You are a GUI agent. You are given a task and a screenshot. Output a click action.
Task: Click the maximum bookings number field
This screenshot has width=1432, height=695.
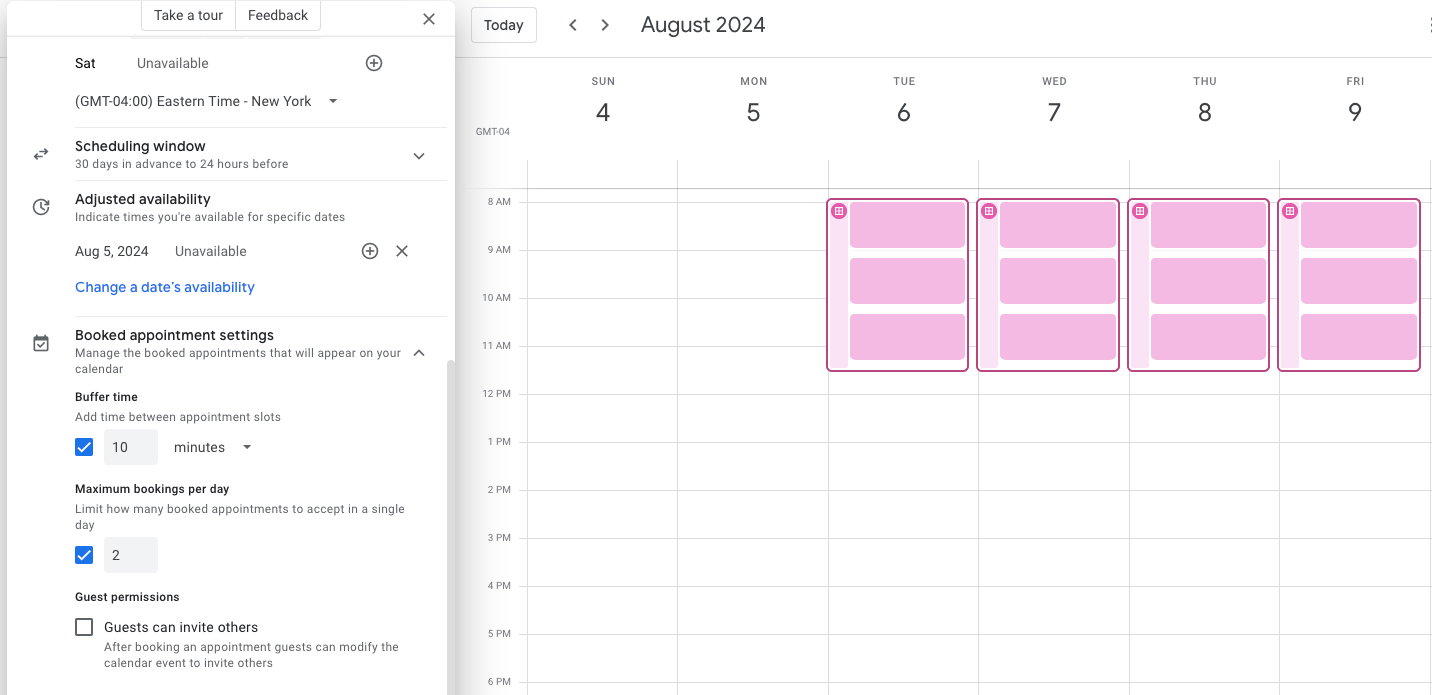click(x=131, y=555)
